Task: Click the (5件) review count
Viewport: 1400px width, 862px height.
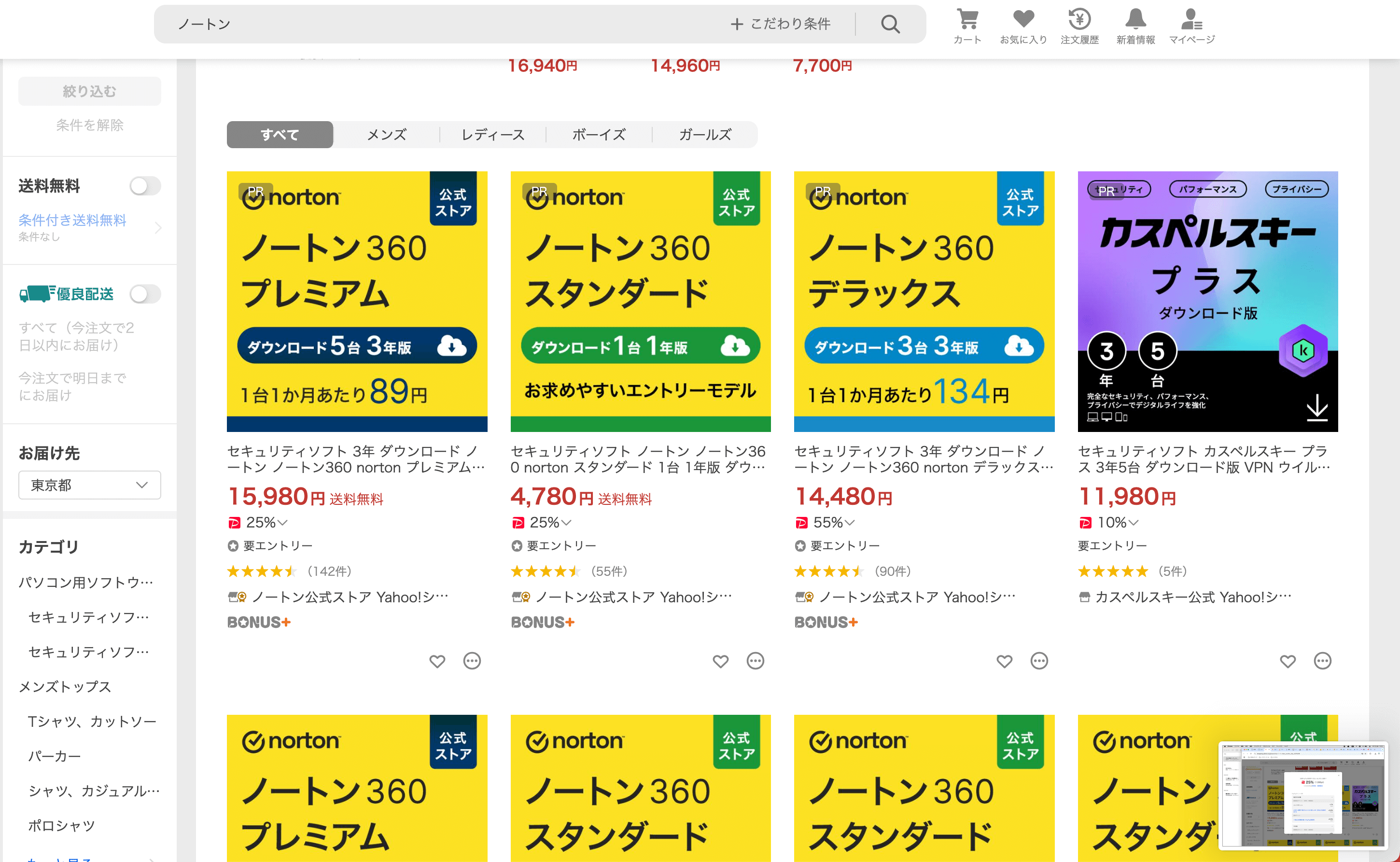Action: (1173, 571)
